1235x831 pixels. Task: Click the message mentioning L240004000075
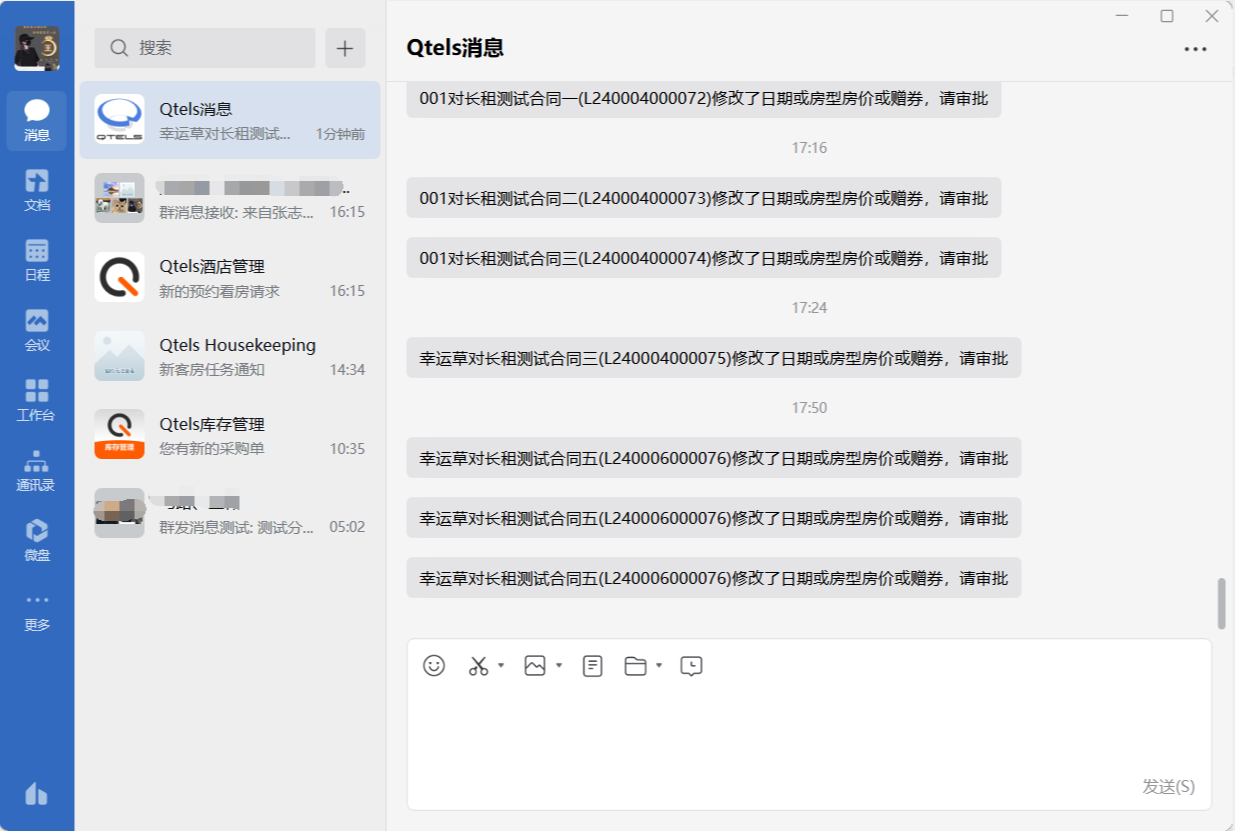coord(714,358)
